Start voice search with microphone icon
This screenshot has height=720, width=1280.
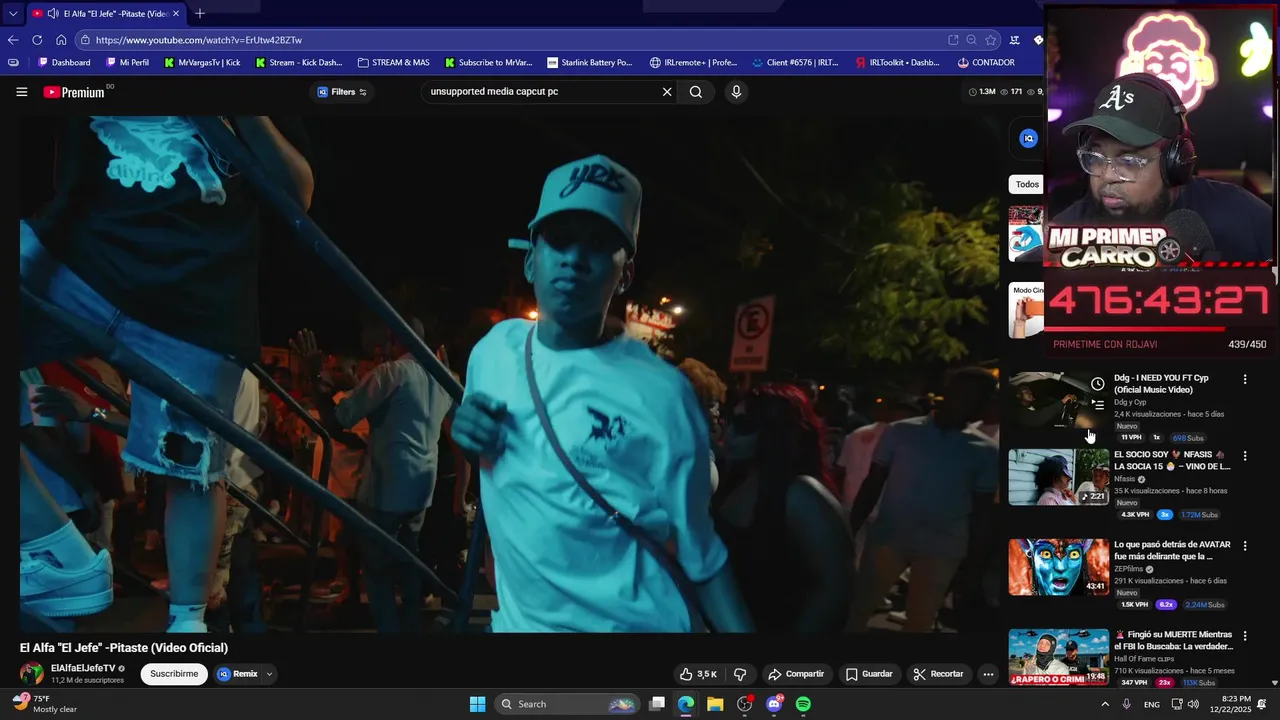736,92
